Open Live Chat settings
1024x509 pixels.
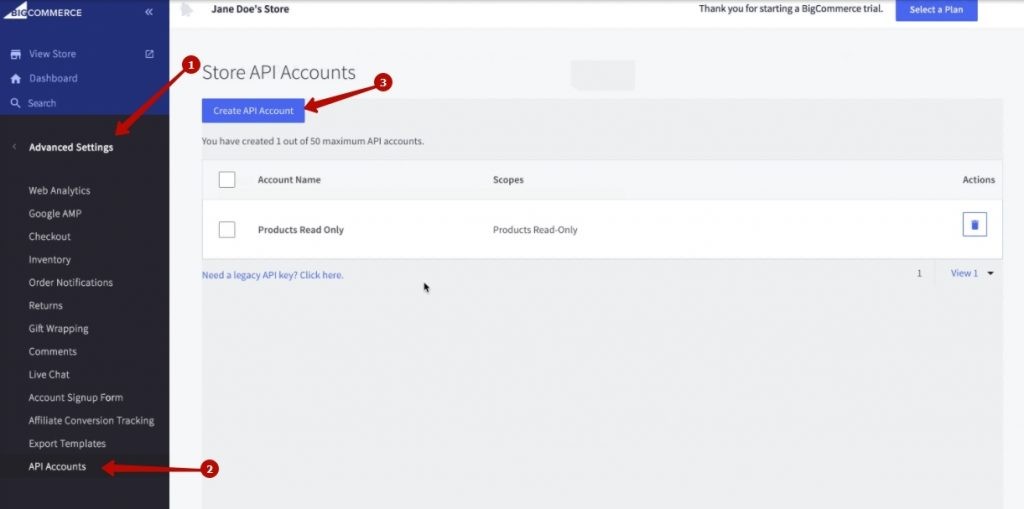(x=49, y=374)
